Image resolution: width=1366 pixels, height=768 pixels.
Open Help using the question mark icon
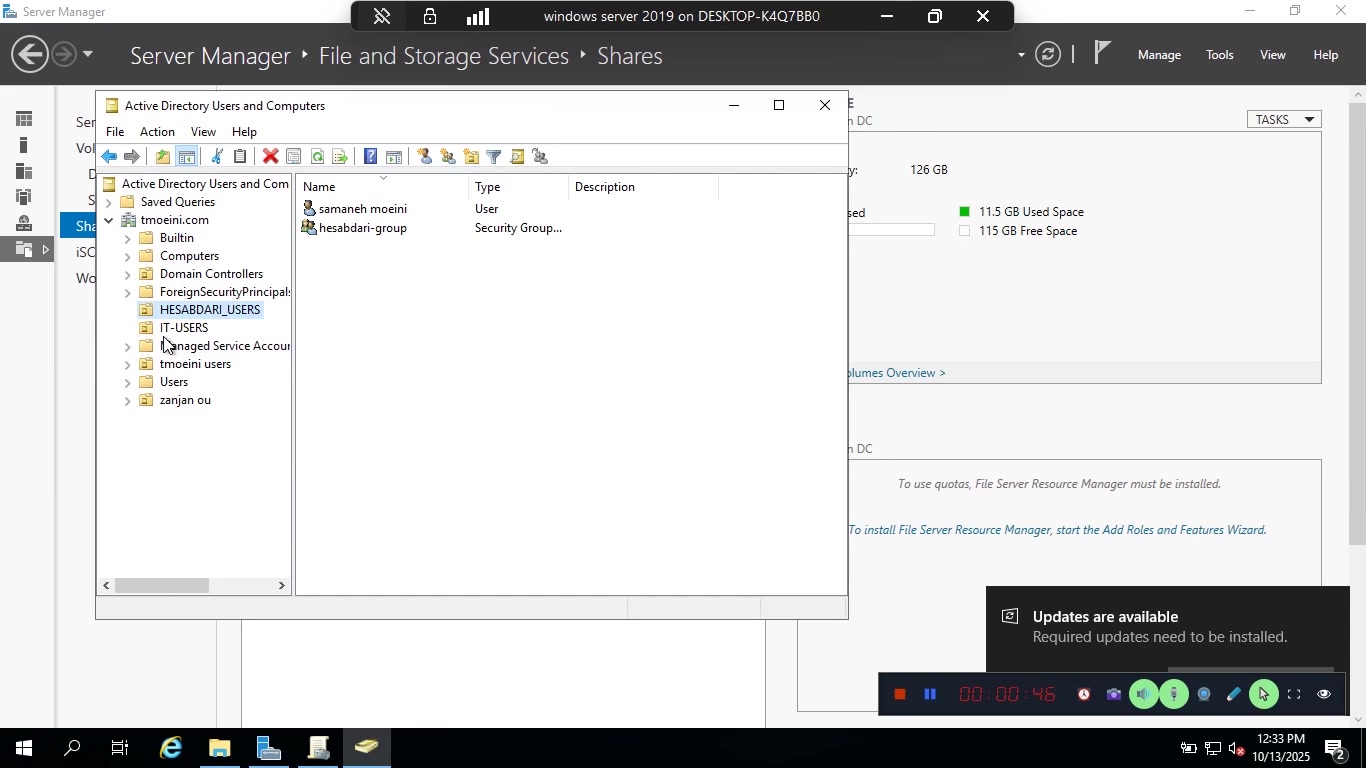tap(370, 157)
